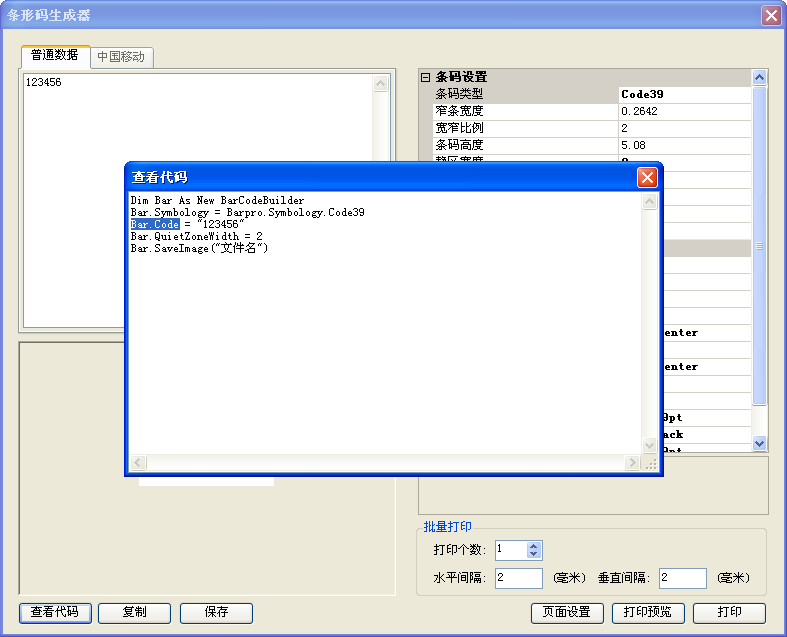
Task: Close the 条形码生成器 main window
Action: [x=770, y=15]
